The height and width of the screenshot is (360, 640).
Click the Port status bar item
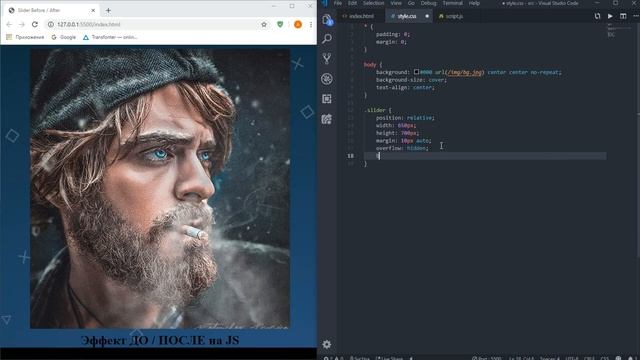tap(487, 358)
